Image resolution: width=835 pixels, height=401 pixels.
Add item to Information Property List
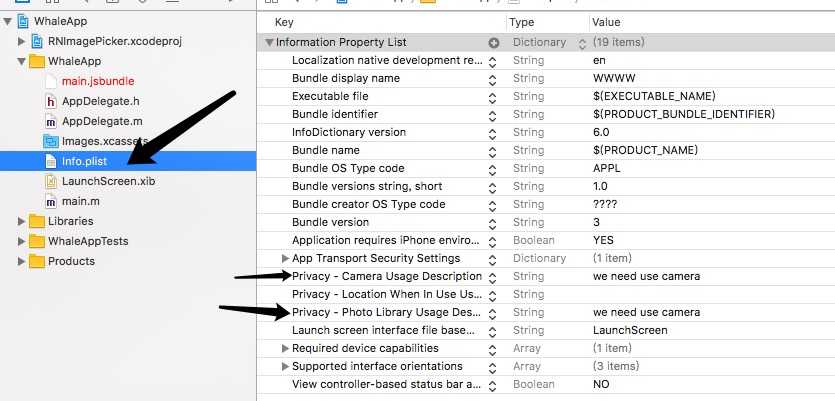[493, 43]
